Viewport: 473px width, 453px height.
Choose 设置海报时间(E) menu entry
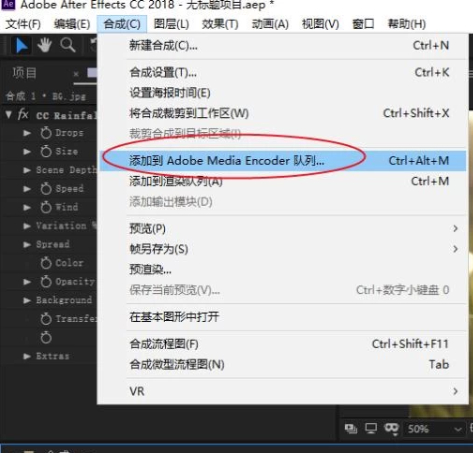pyautogui.click(x=283, y=93)
